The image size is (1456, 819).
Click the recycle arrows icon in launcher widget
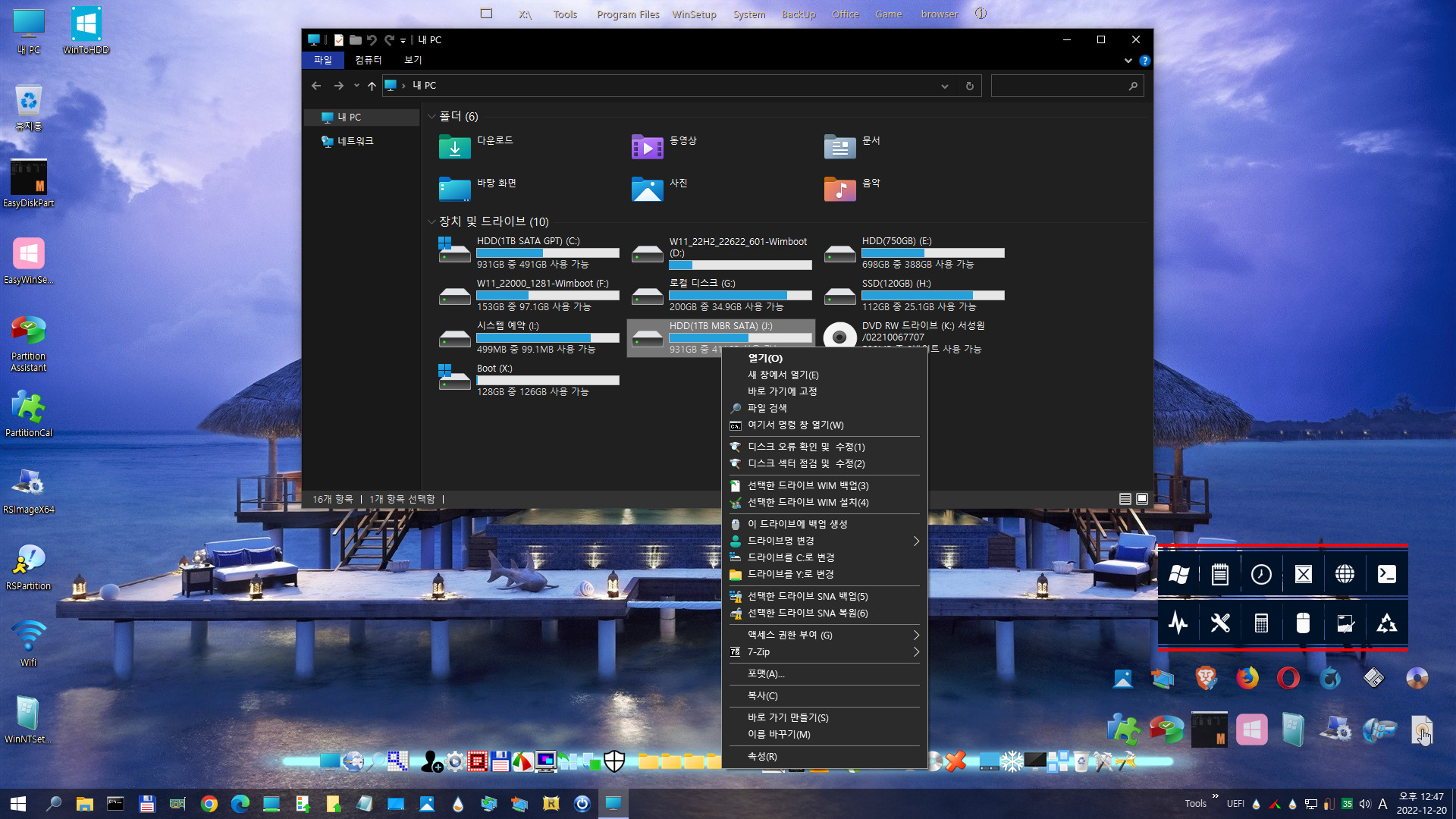1386,623
